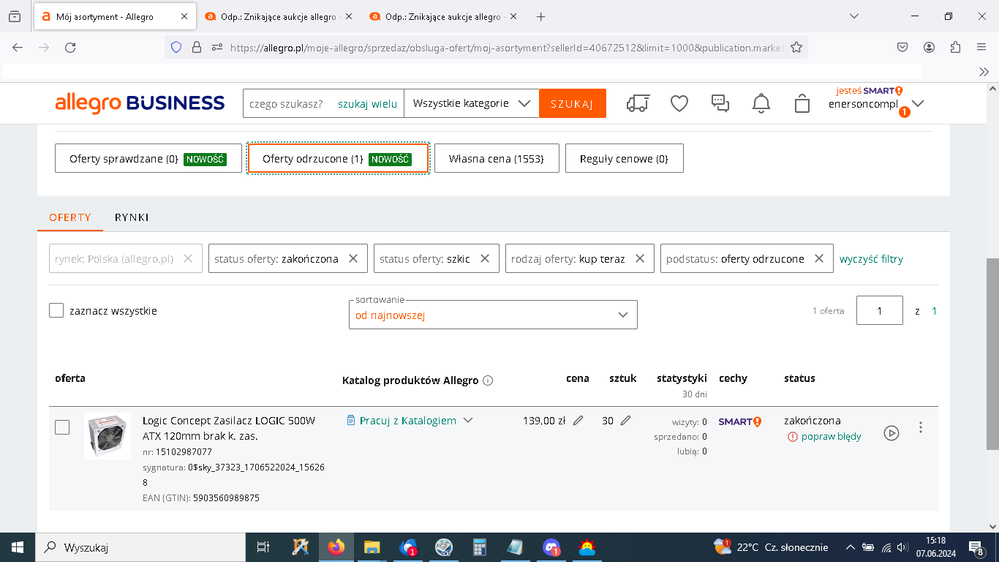999x562 pixels.
Task: Open the sorting dropdown 'od najnowszej'
Action: 495,315
